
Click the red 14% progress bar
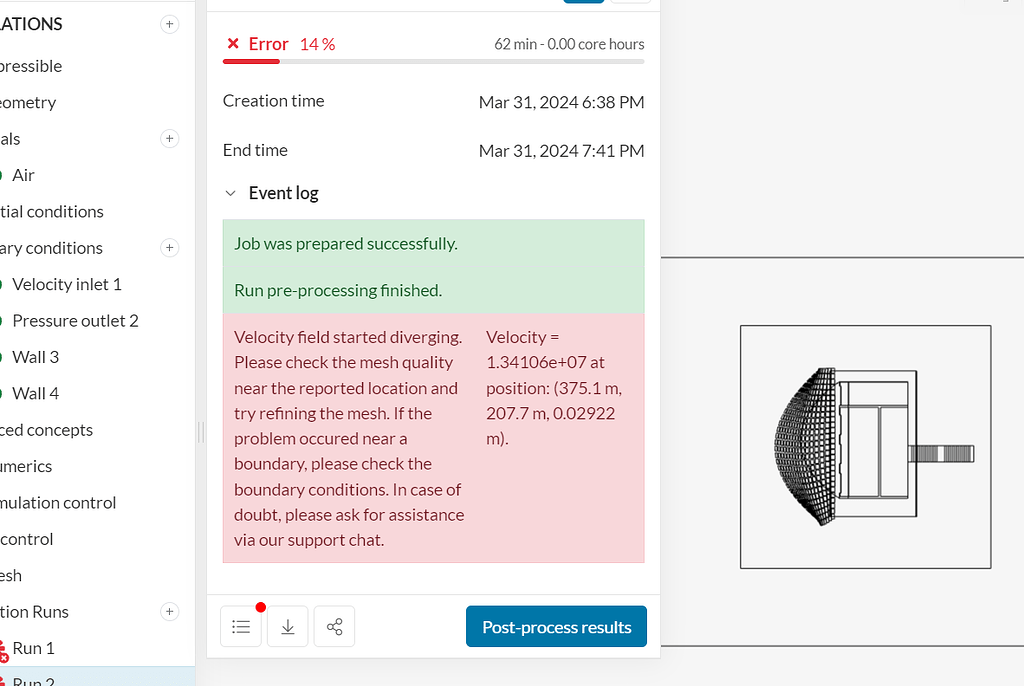pyautogui.click(x=250, y=63)
